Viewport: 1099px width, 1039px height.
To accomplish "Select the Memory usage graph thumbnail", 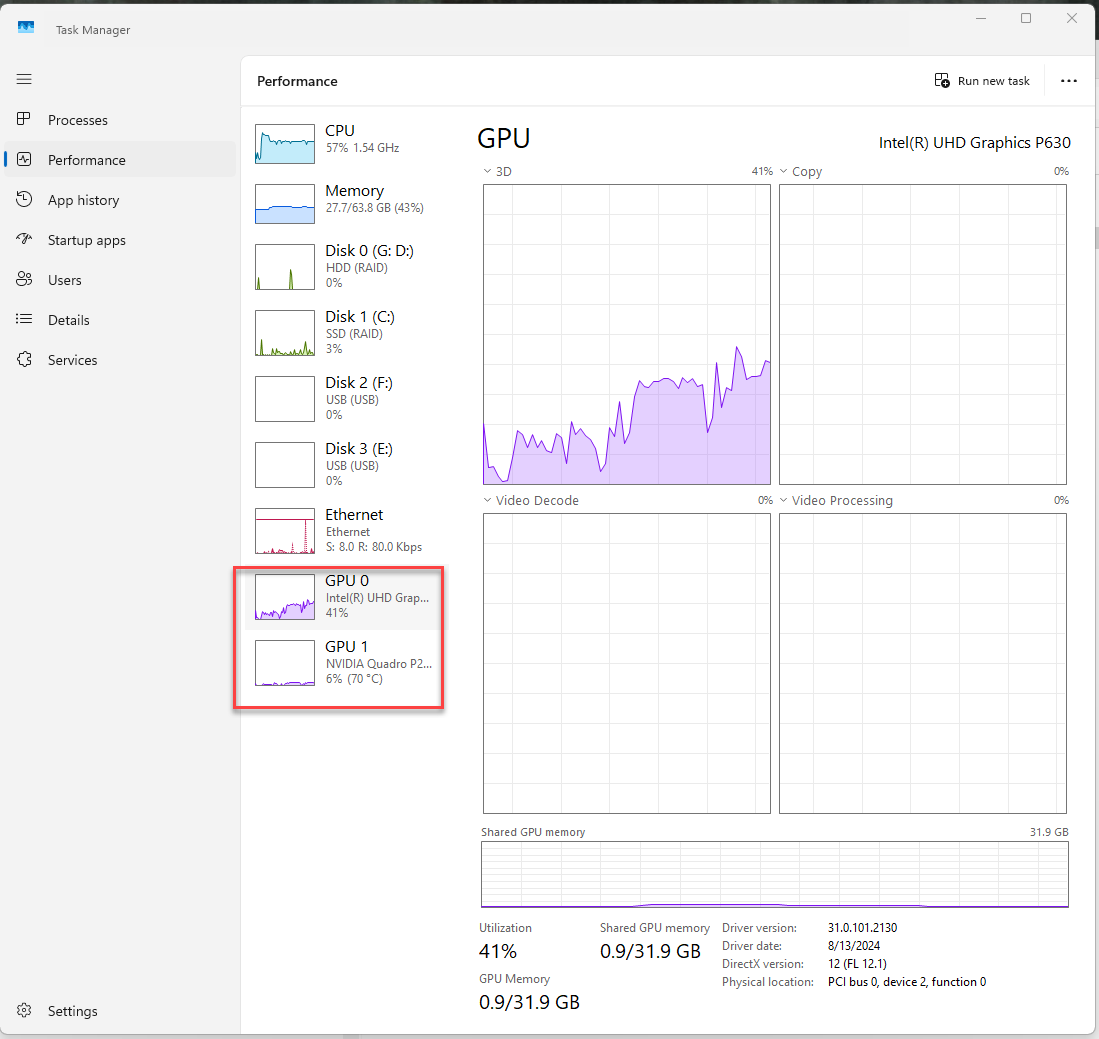I will click(x=285, y=204).
